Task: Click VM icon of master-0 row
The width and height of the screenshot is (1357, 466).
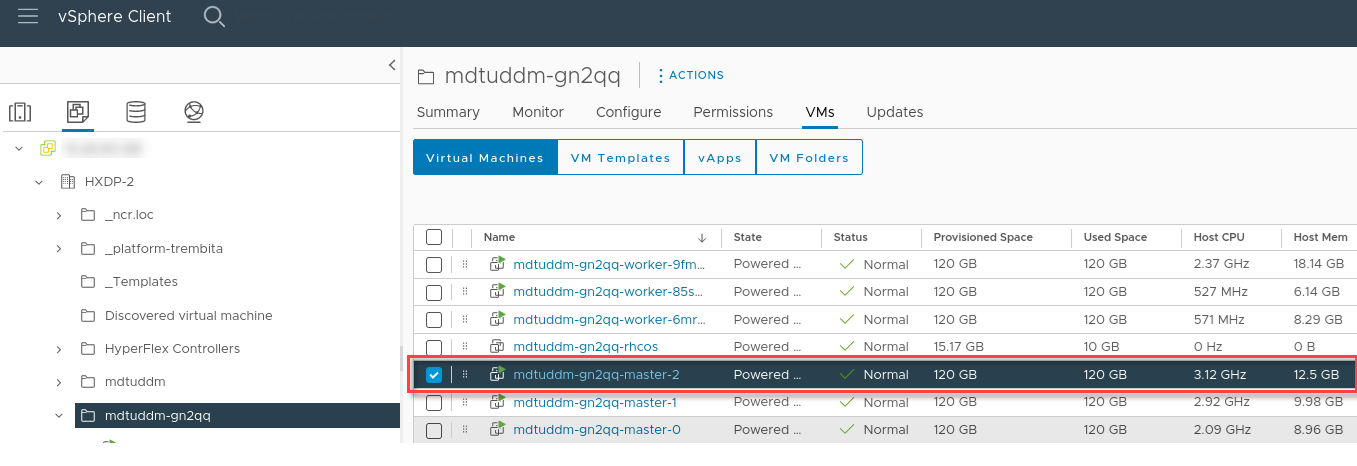Action: 497,430
